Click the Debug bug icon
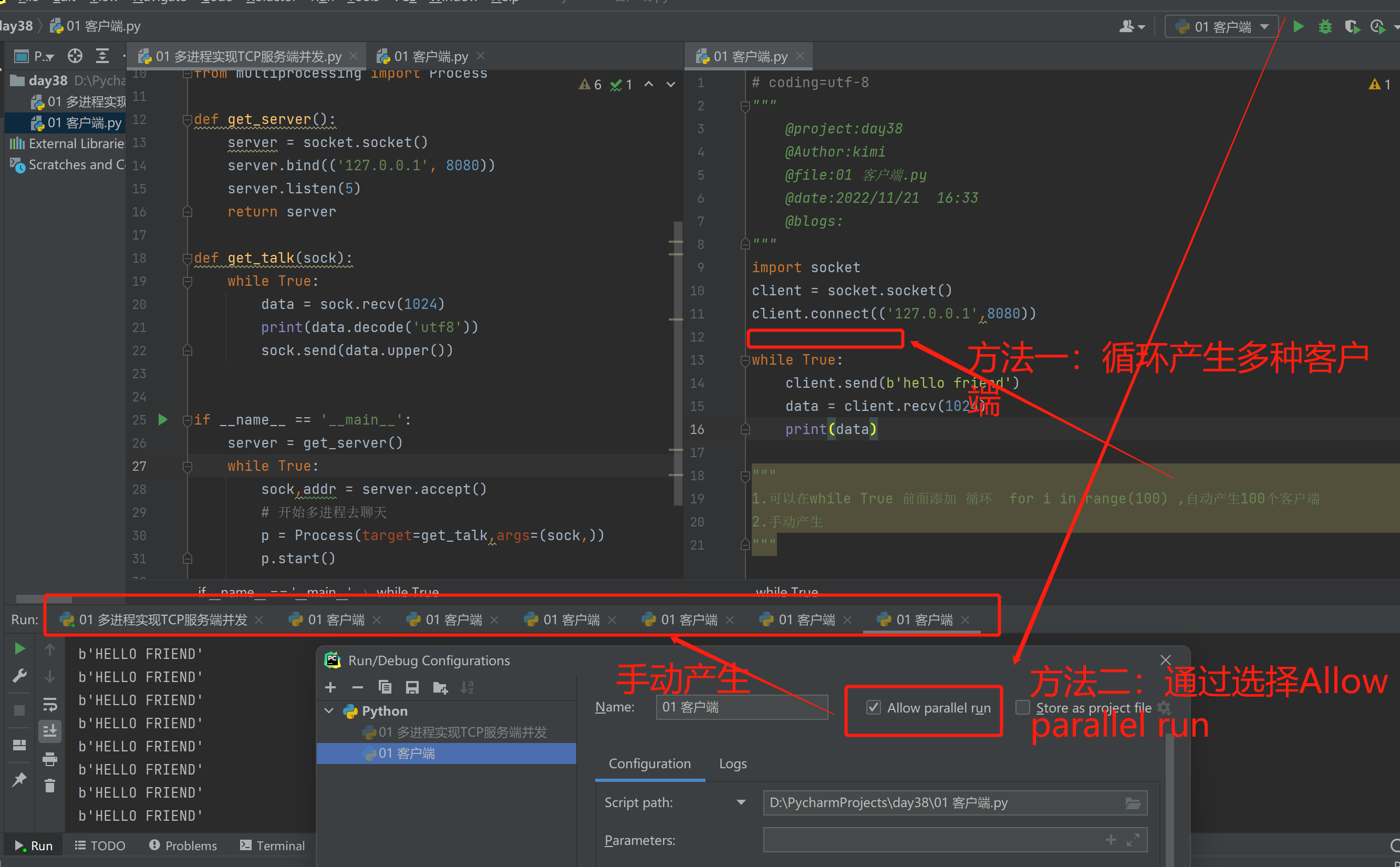 tap(1325, 26)
